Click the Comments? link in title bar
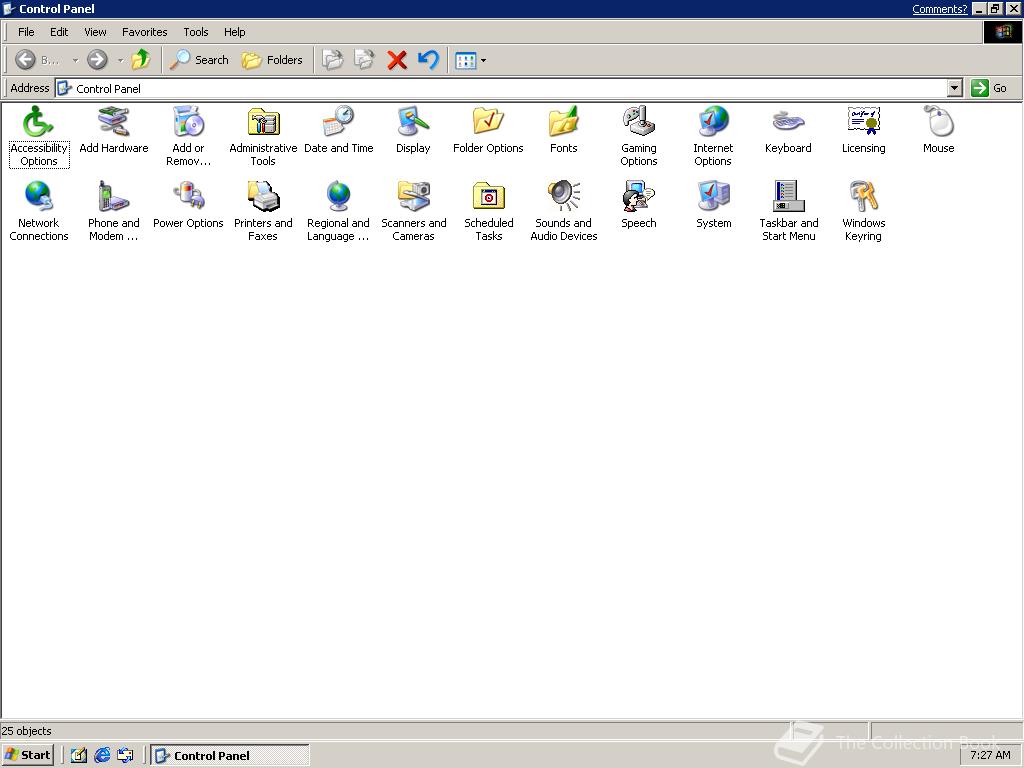This screenshot has width=1024, height=768. coord(940,8)
